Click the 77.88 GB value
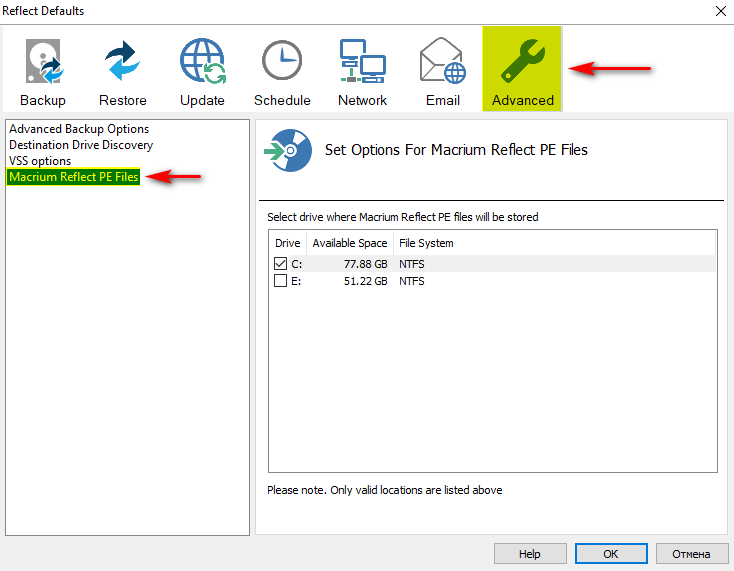The height and width of the screenshot is (571, 734). pyautogui.click(x=365, y=264)
